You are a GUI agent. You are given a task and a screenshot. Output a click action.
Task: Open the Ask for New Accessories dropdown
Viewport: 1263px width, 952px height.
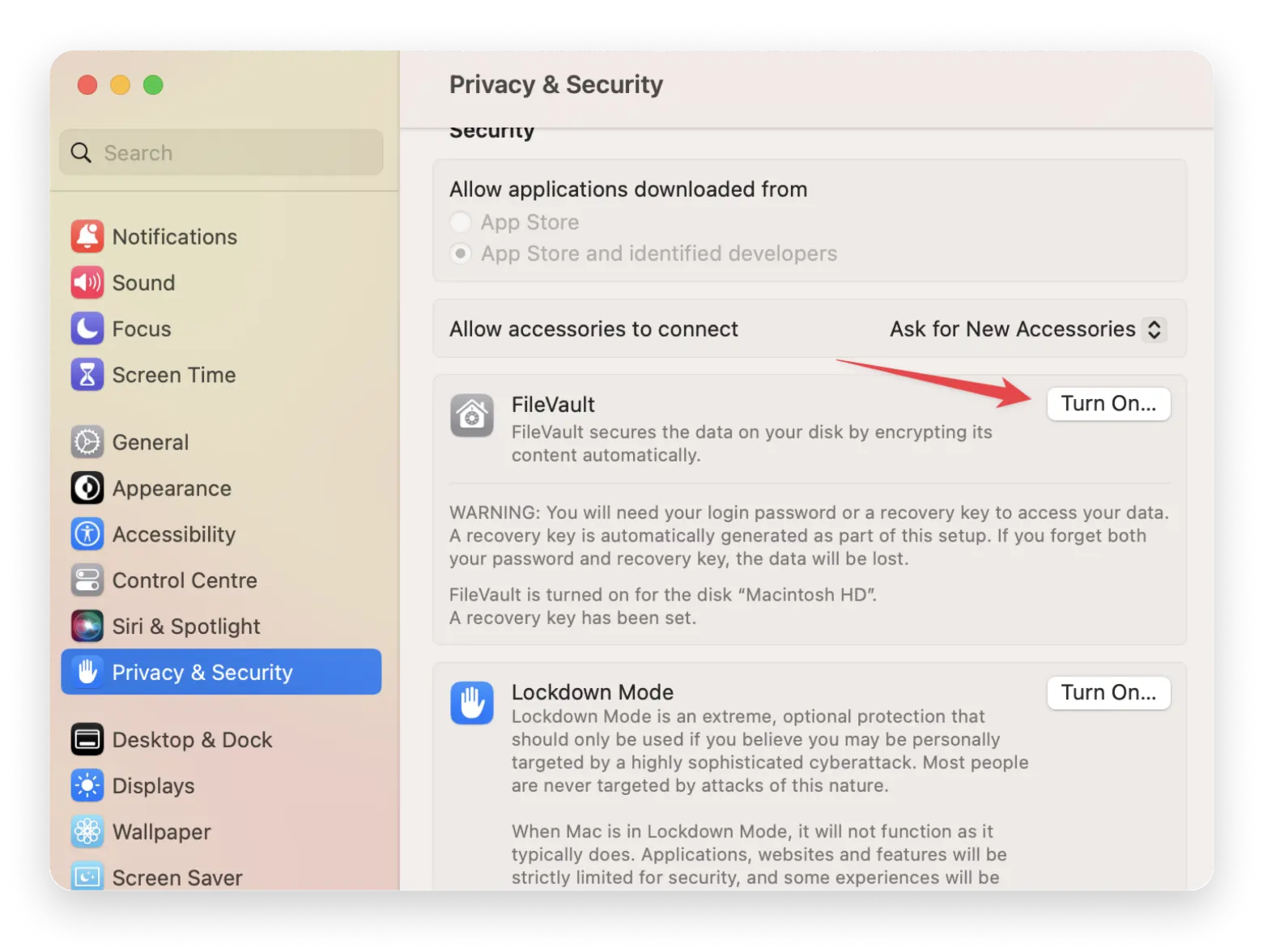[x=1026, y=329]
